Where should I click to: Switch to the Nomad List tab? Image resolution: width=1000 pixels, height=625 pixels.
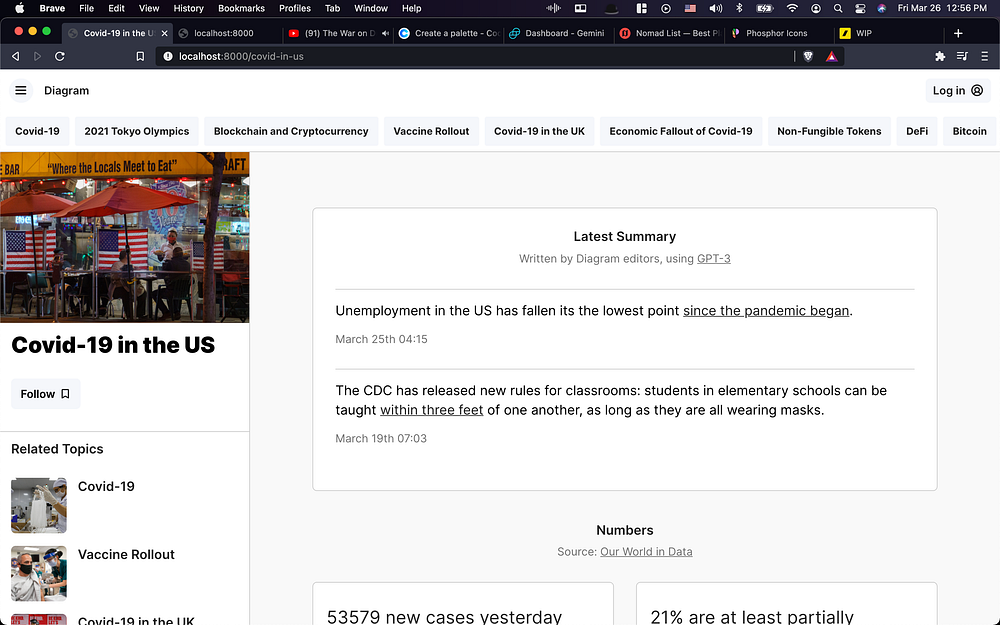670,33
